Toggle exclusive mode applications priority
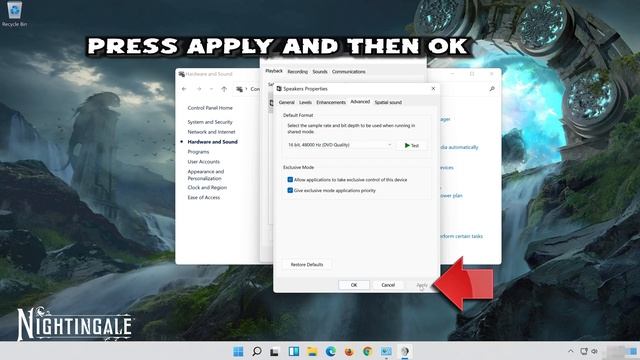 [x=290, y=190]
